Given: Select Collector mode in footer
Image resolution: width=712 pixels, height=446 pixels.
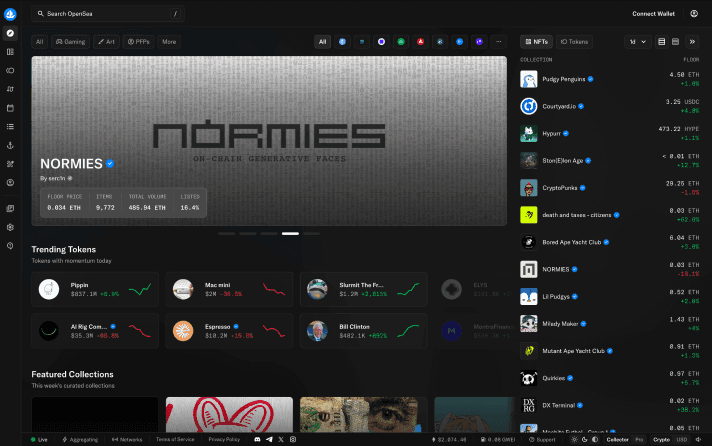Looking at the screenshot, I should [618, 439].
